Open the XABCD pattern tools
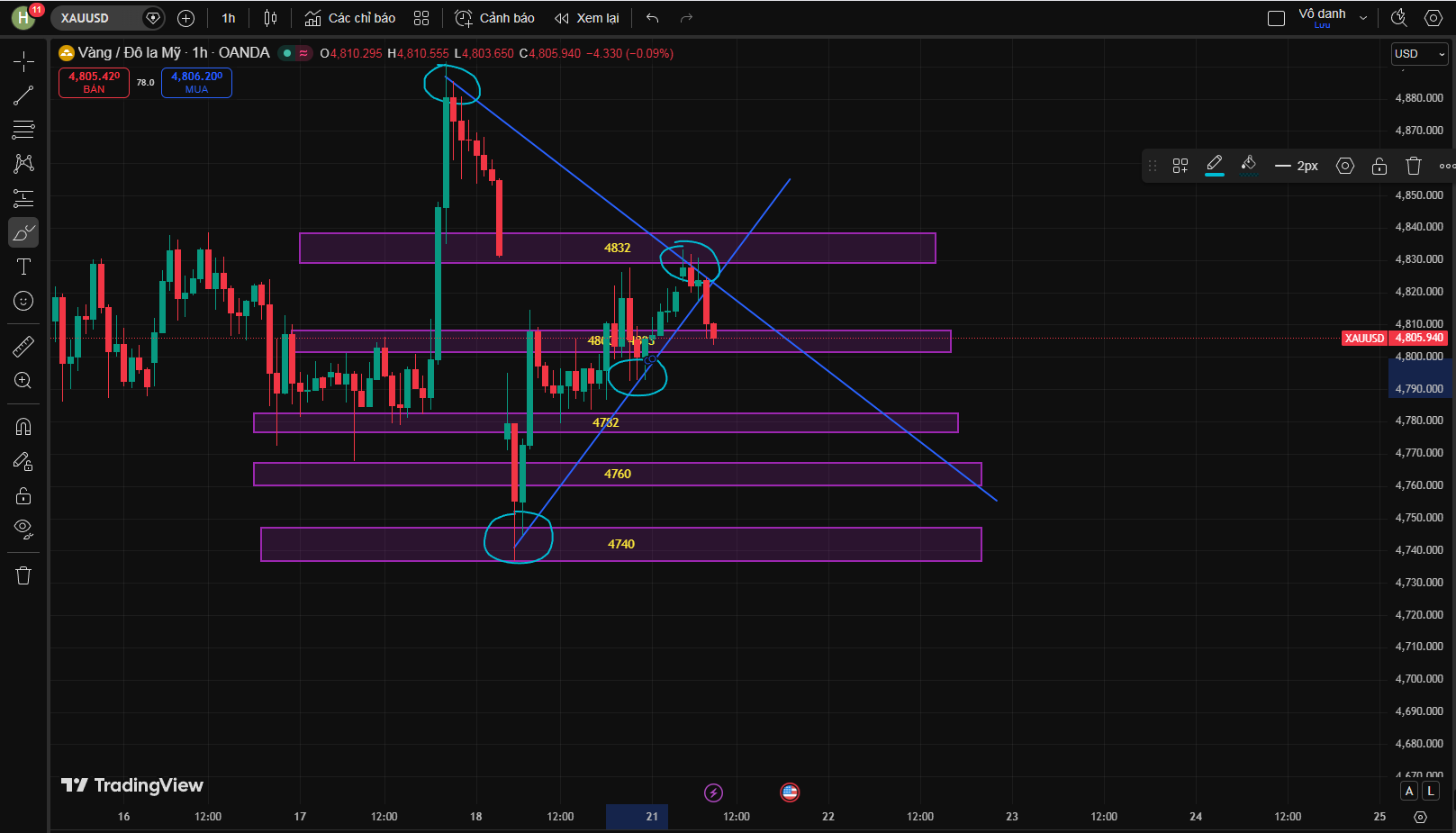1456x833 pixels. [23, 164]
